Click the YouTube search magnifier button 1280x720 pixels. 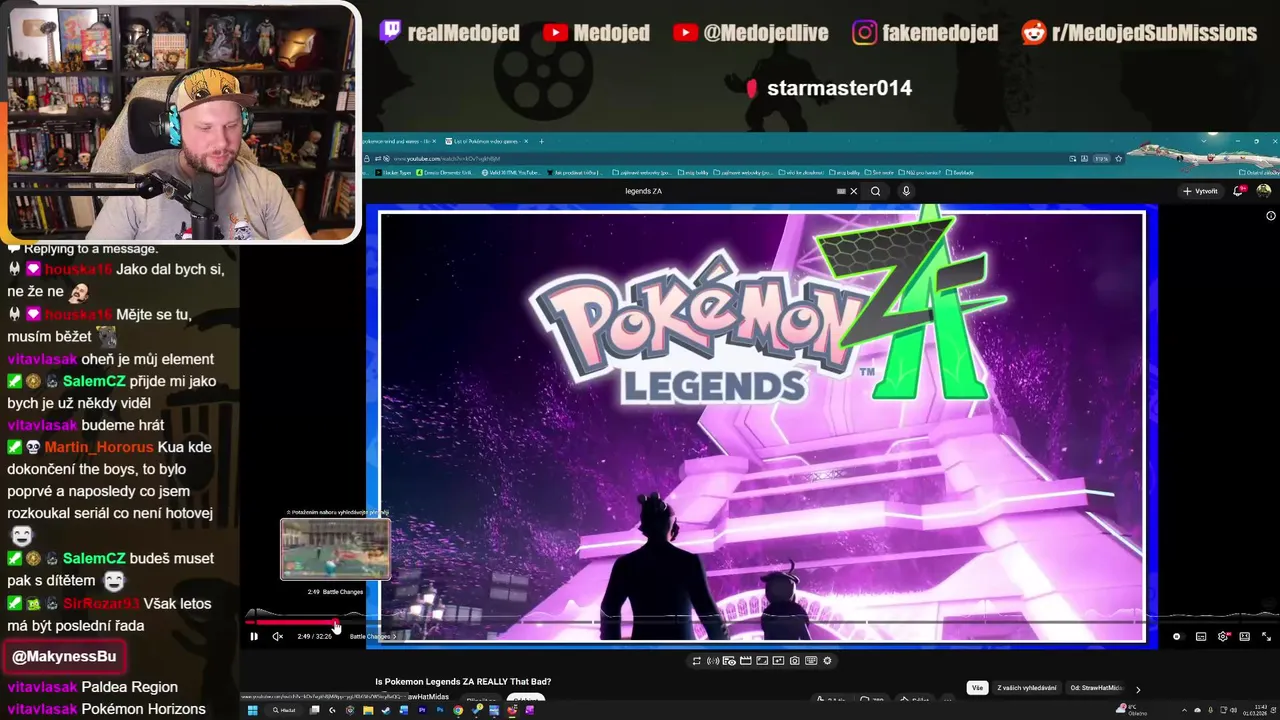[x=876, y=191]
